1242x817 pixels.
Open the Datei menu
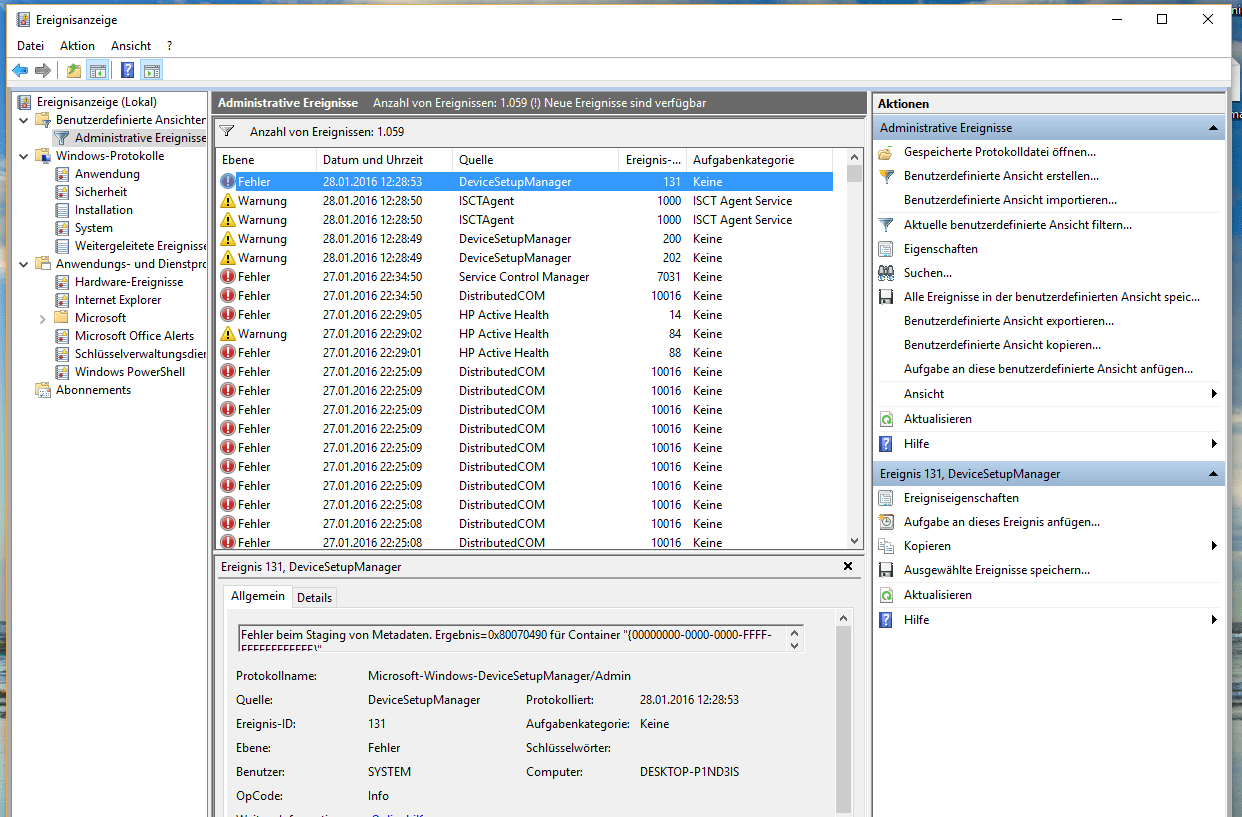coord(31,46)
